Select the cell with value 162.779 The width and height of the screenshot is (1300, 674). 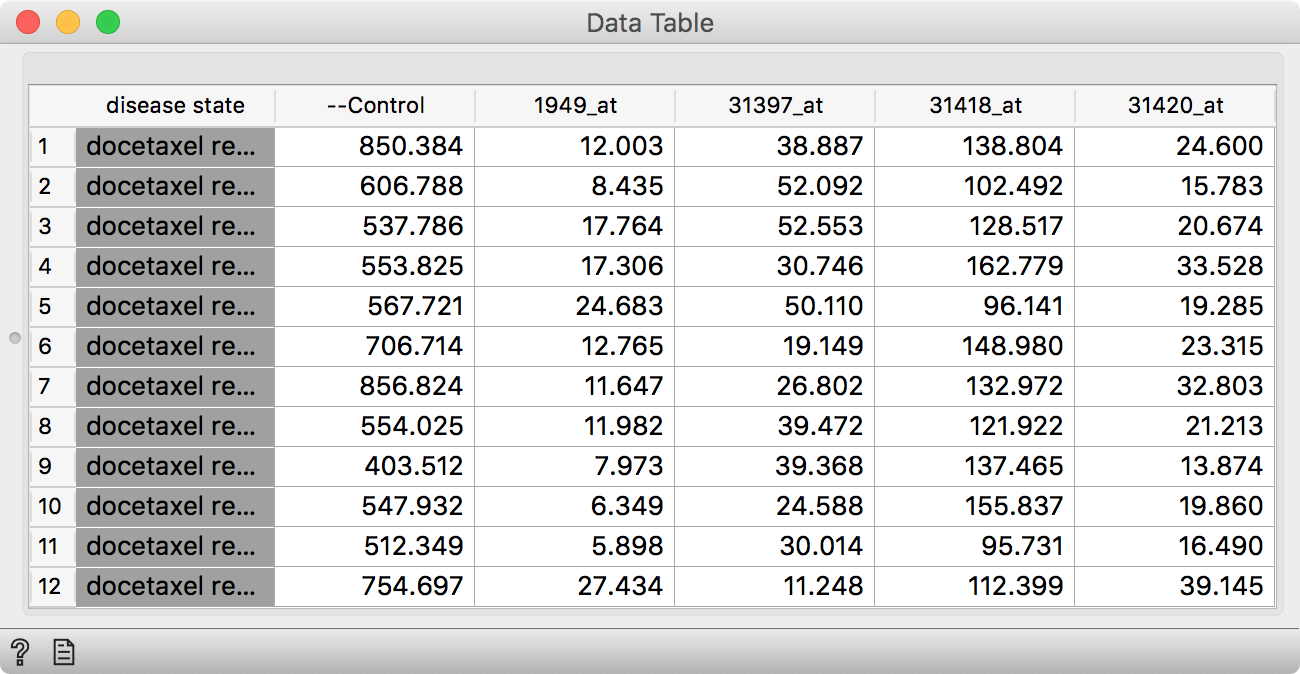point(975,266)
